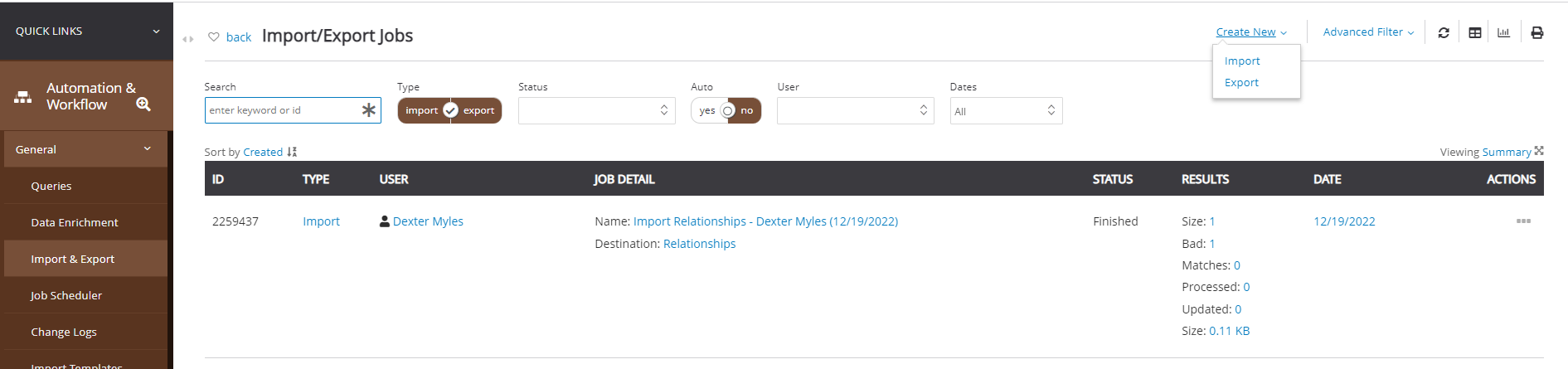The width and height of the screenshot is (1568, 369).
Task: Select Export from Create New menu
Action: tap(1241, 82)
